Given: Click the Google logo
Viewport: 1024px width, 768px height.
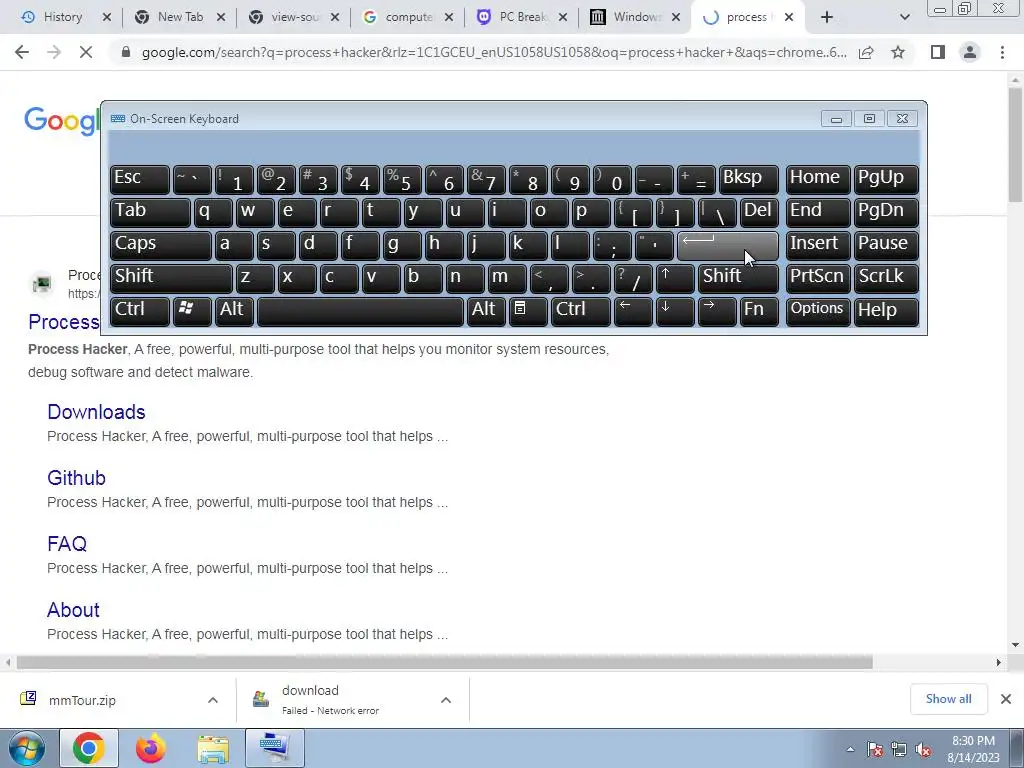Looking at the screenshot, I should (x=61, y=121).
